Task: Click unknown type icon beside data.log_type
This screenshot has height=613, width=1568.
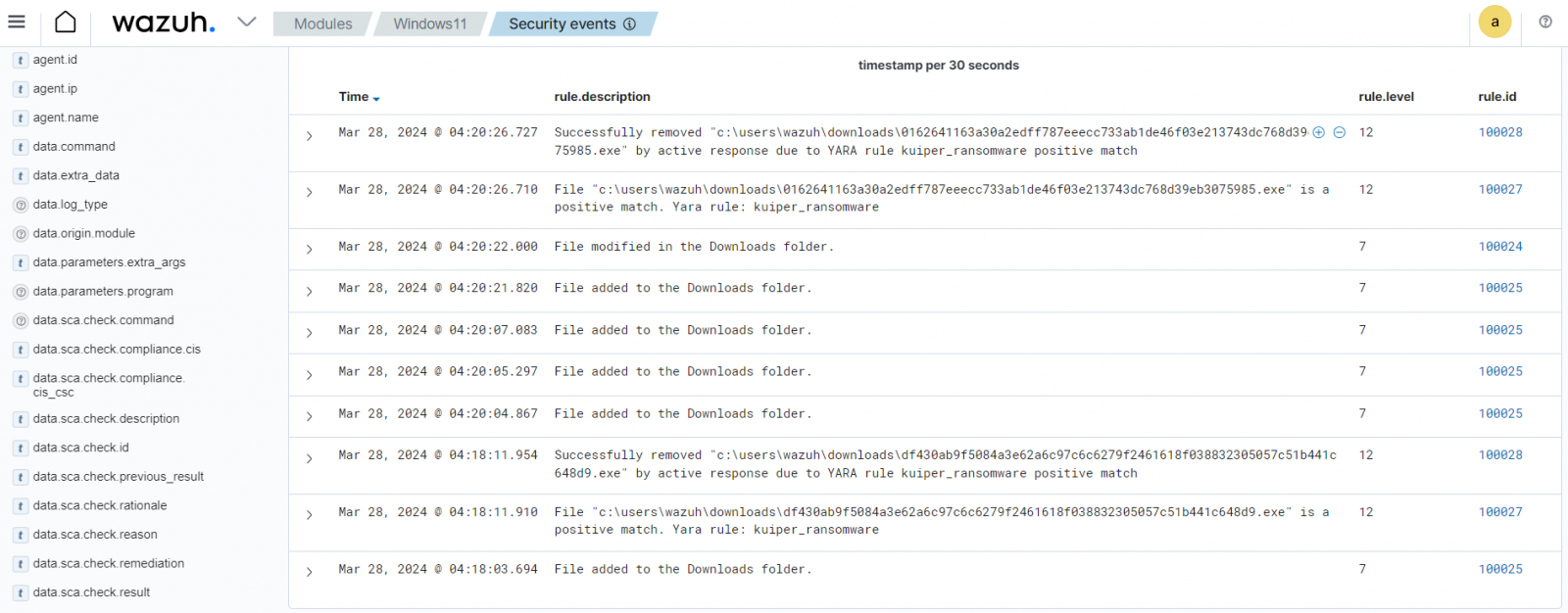Action: click(x=20, y=205)
